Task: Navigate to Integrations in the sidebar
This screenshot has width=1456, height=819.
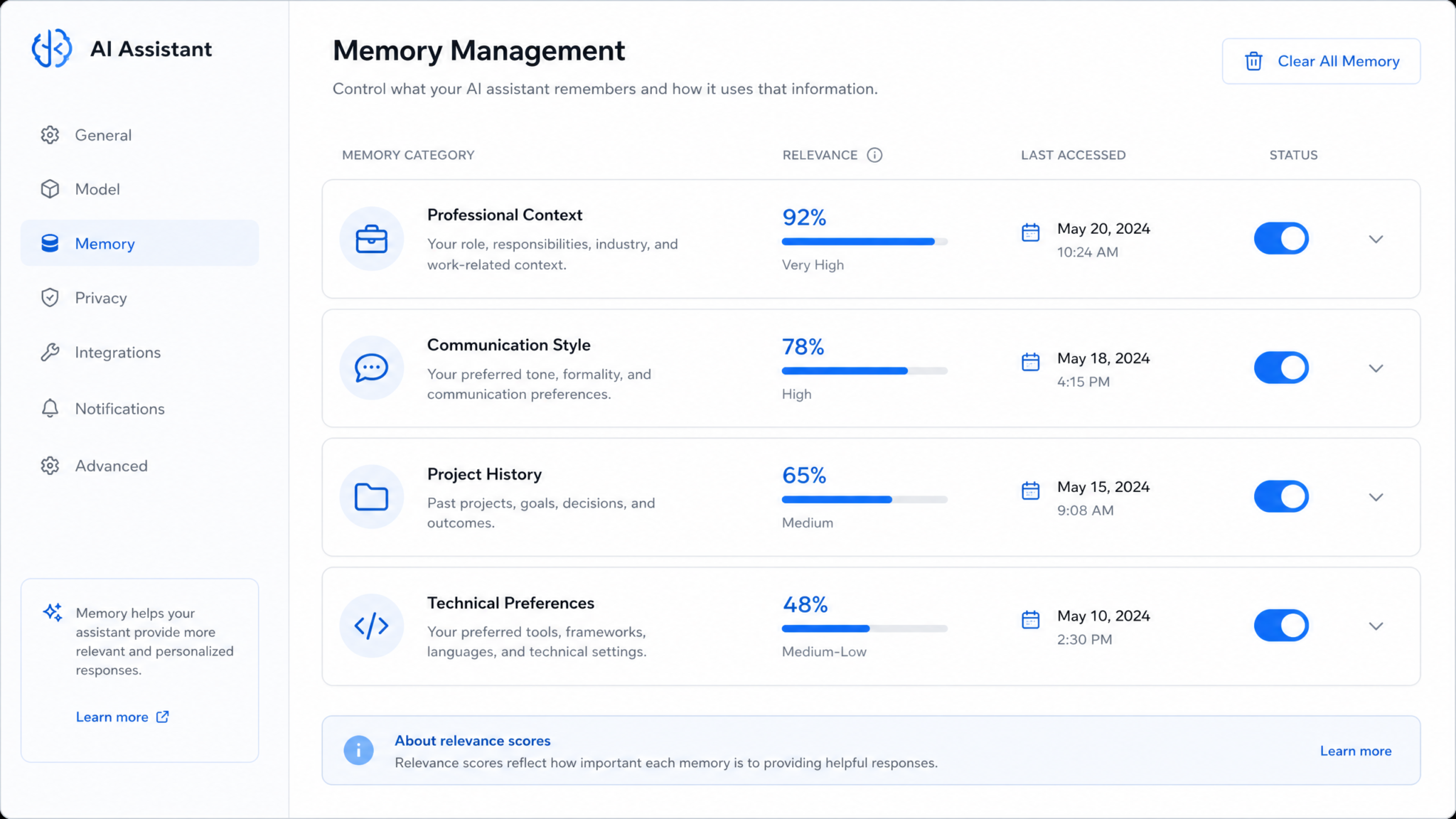Action: [x=139, y=352]
